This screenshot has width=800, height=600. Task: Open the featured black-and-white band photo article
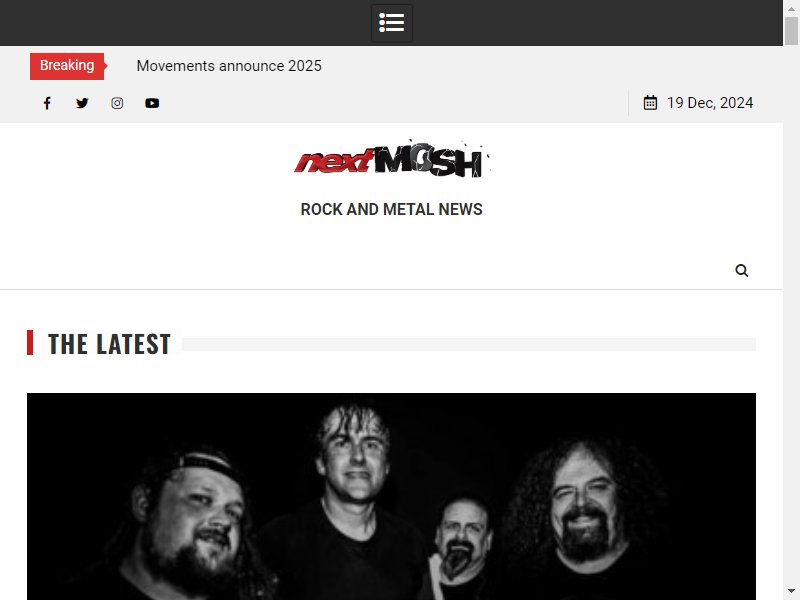[391, 496]
